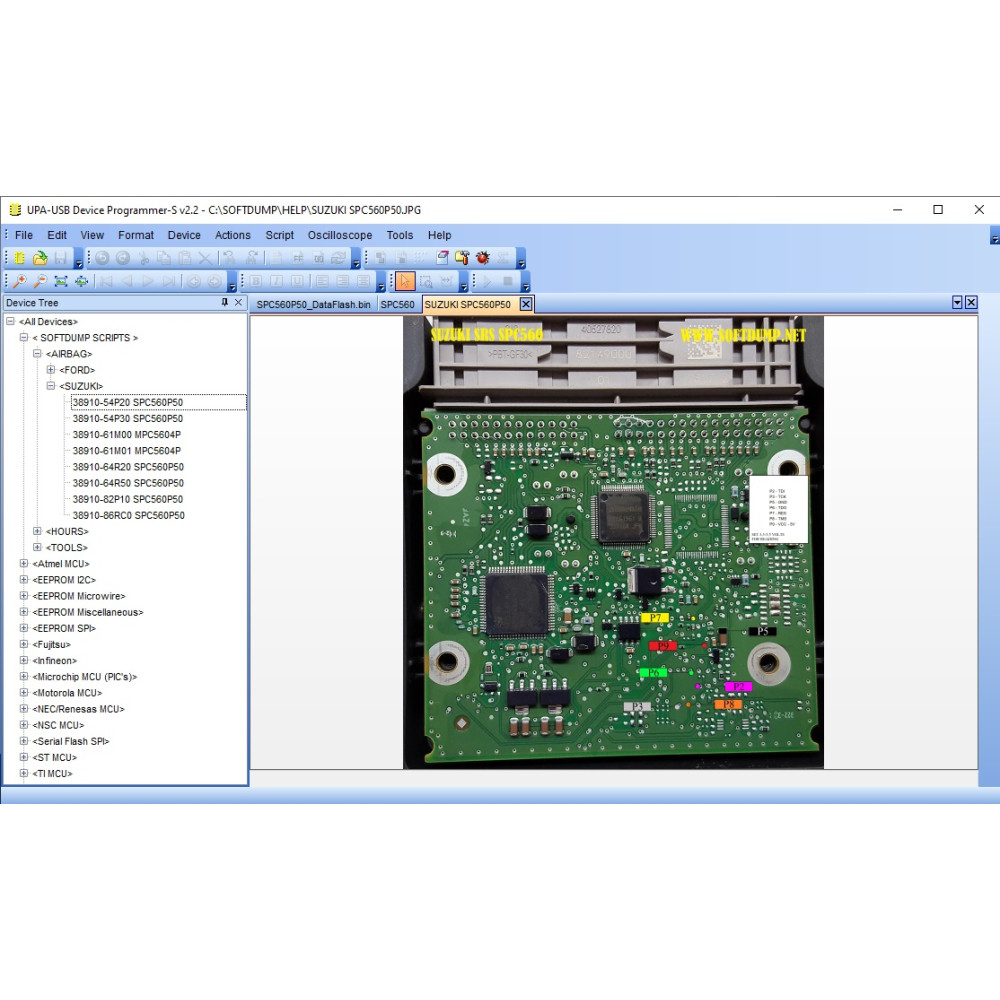Toggle Bold formatting button
Viewport: 1000px width, 1000px height.
[256, 281]
